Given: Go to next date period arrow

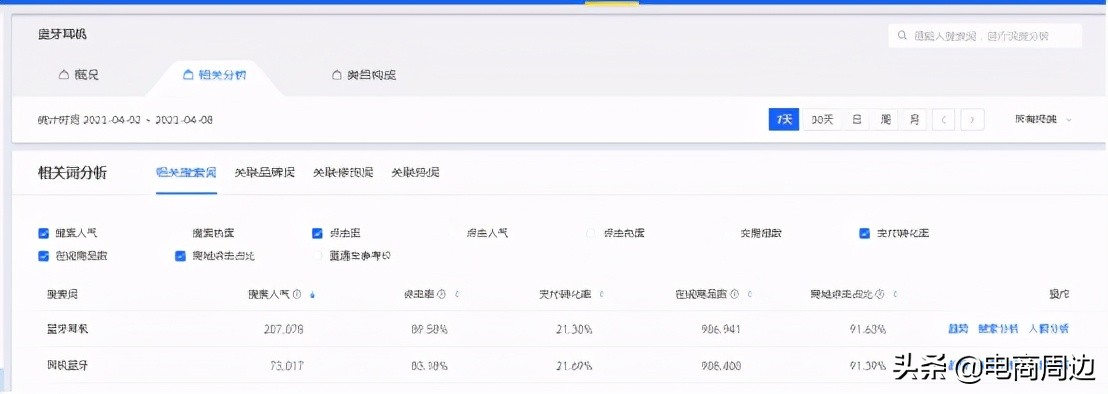Looking at the screenshot, I should pos(972,119).
